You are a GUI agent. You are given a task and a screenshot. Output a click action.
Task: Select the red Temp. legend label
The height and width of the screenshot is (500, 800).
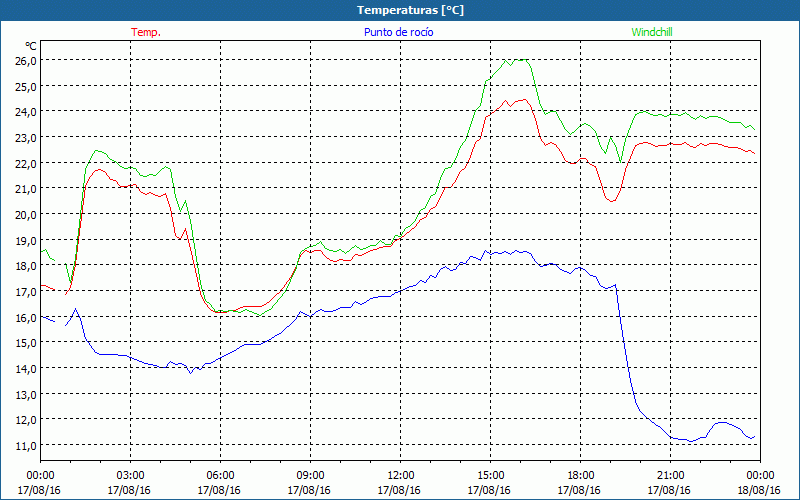tap(146, 32)
